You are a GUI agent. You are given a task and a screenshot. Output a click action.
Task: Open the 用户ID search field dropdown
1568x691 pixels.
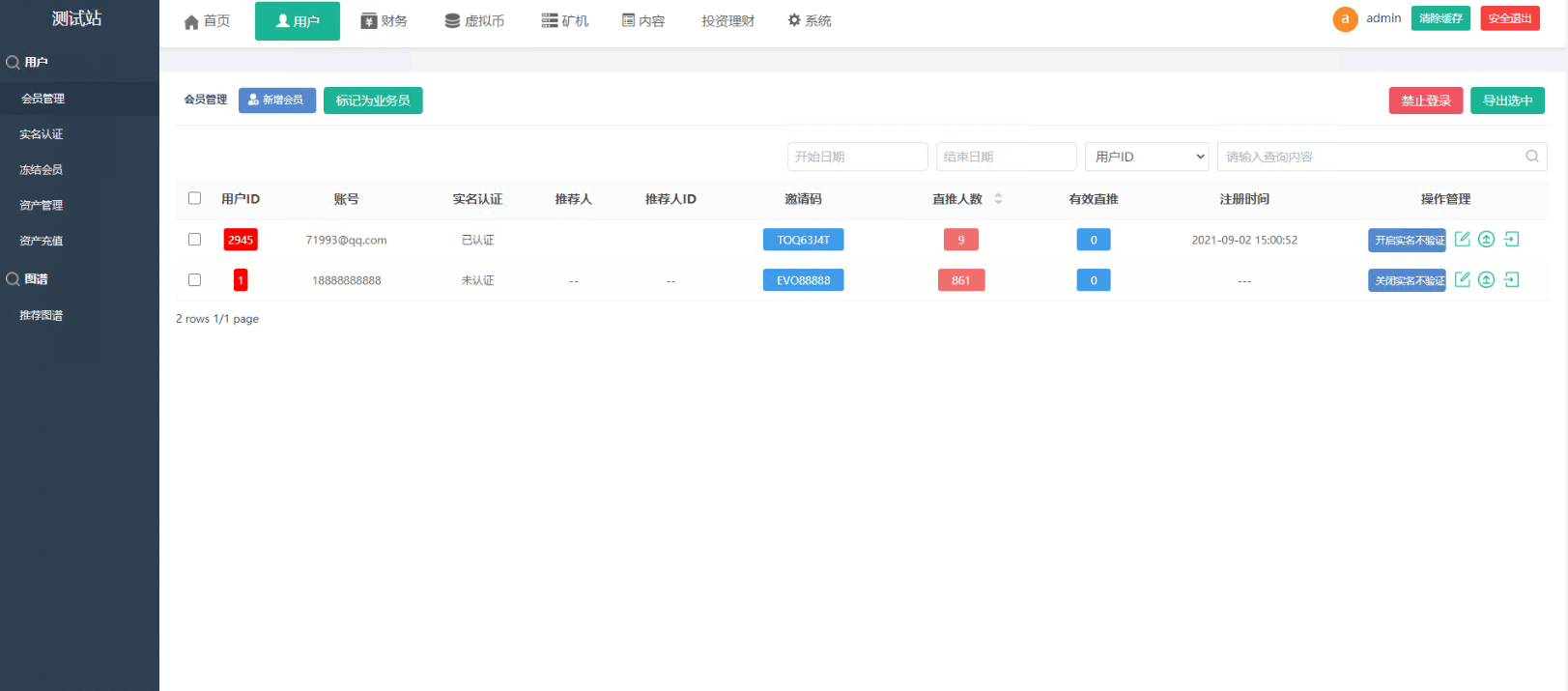point(1147,157)
